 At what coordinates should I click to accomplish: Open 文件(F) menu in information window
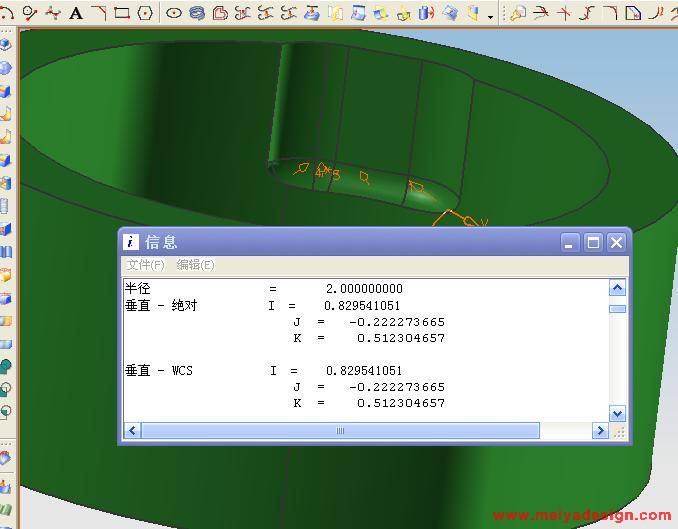(145, 265)
